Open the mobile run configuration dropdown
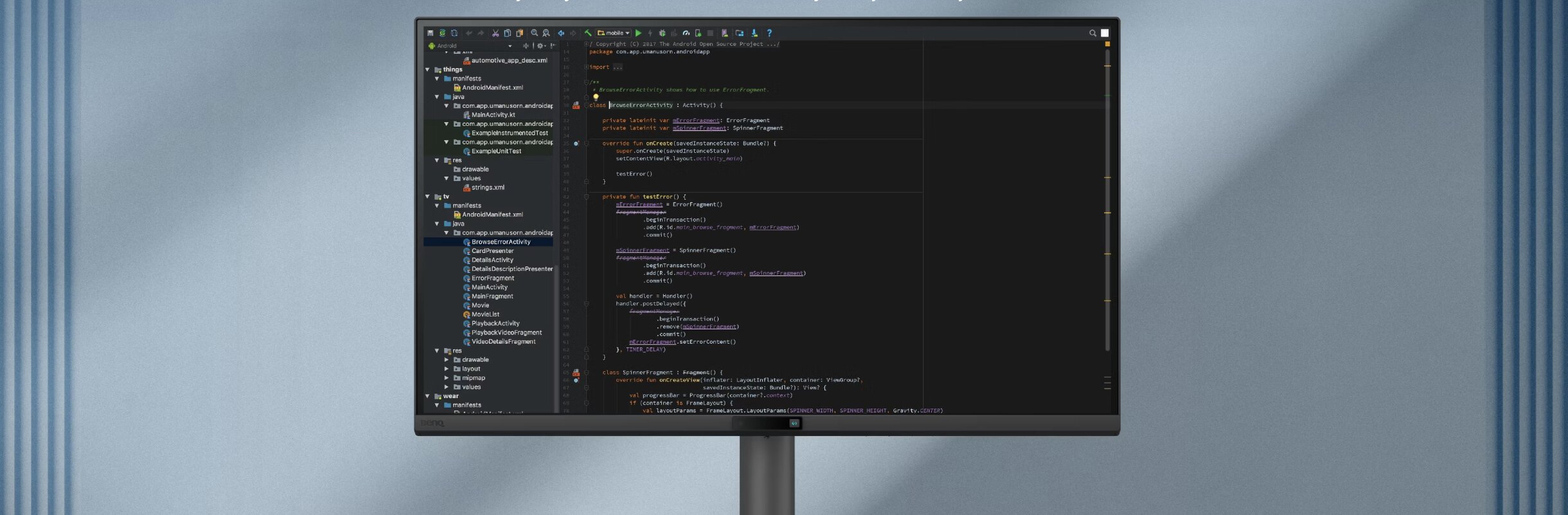This screenshot has width=1568, height=515. [x=614, y=33]
